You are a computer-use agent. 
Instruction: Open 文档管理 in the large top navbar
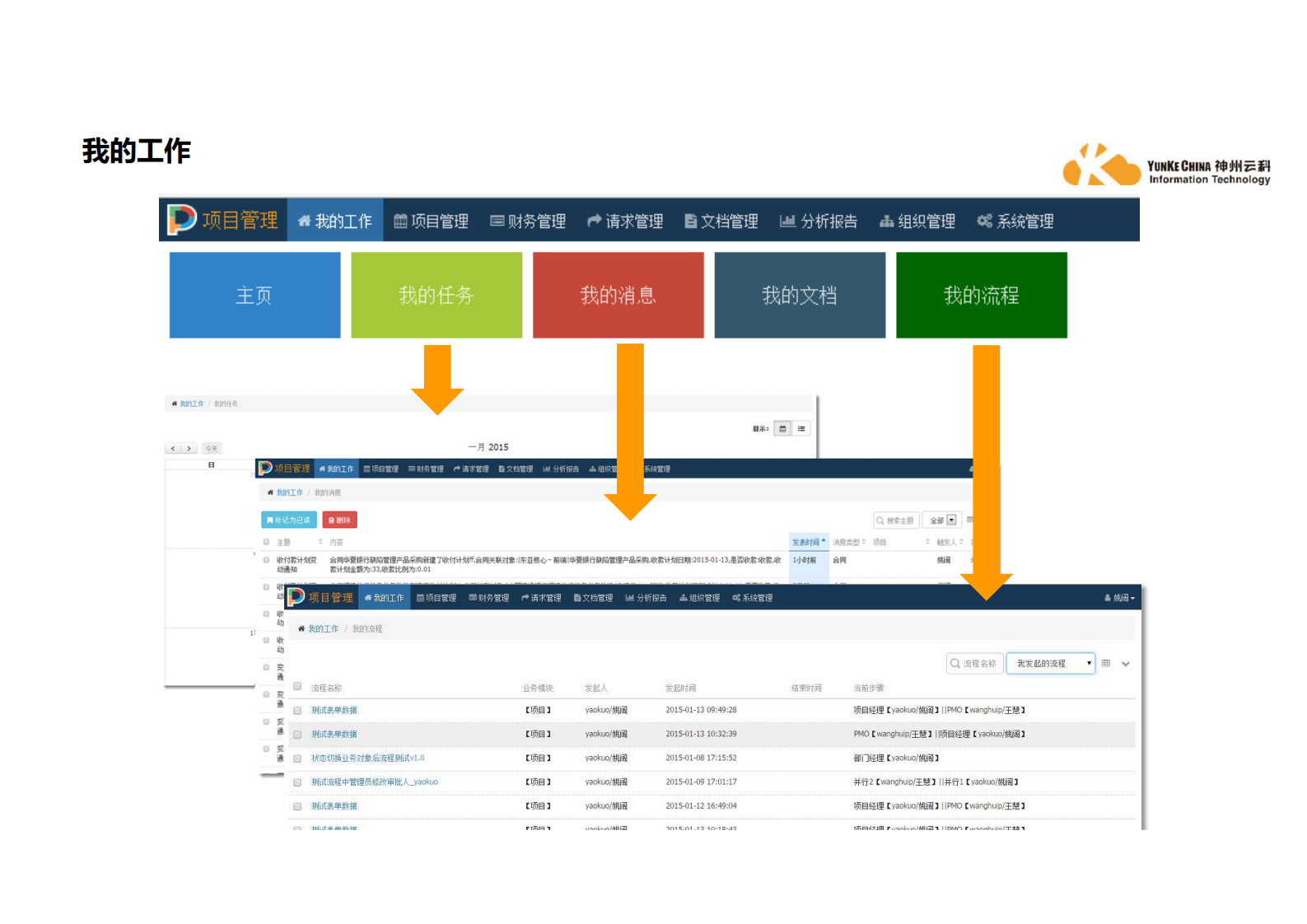721,221
